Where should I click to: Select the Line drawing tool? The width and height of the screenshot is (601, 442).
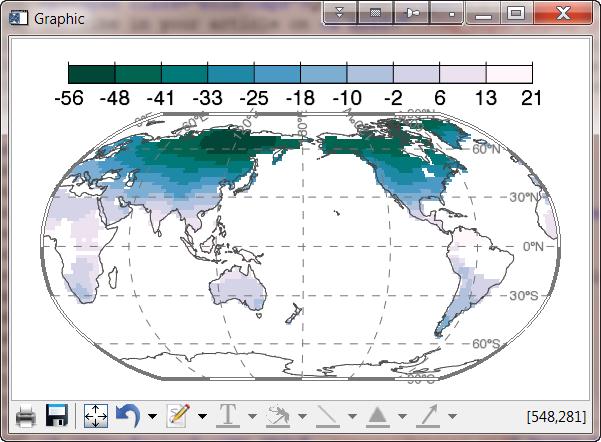coord(328,416)
